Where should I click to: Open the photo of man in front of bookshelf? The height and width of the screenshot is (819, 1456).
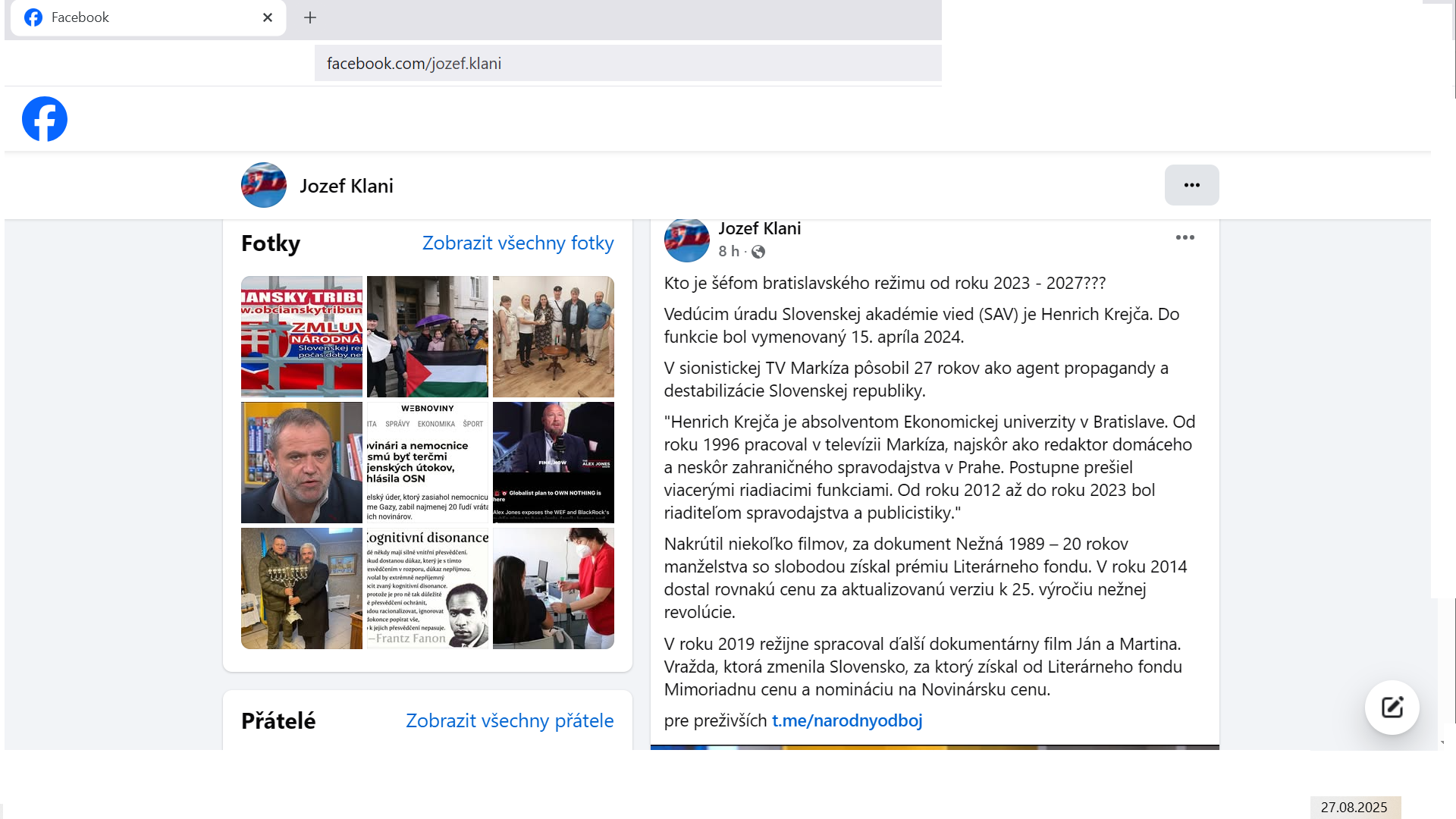coord(302,463)
